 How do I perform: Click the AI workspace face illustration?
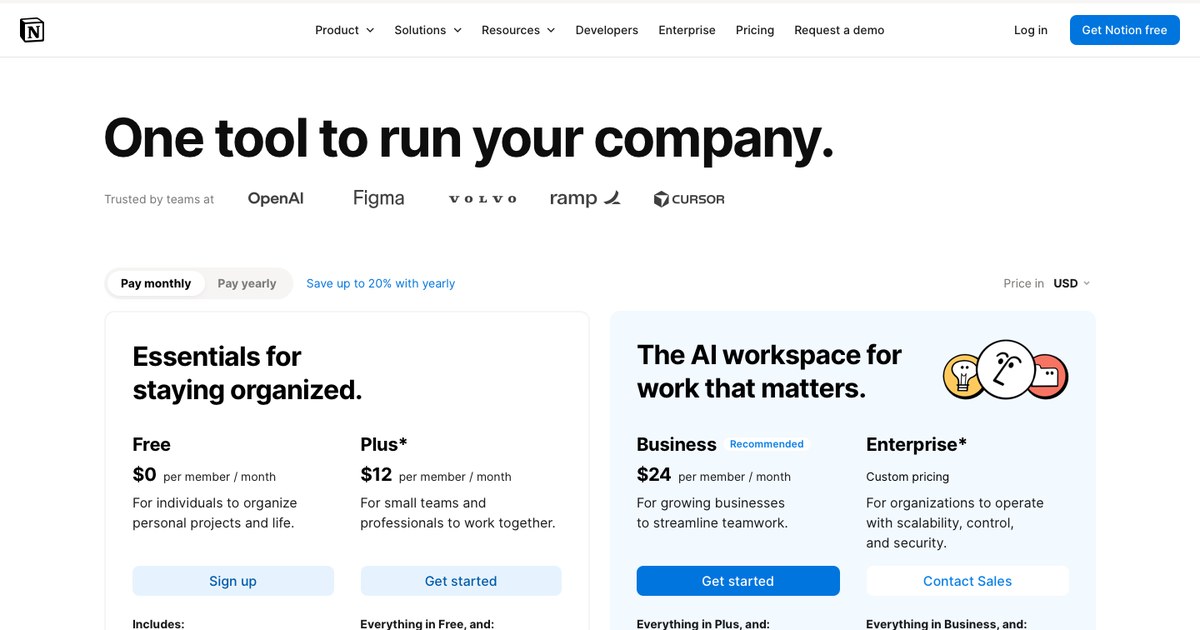1005,368
